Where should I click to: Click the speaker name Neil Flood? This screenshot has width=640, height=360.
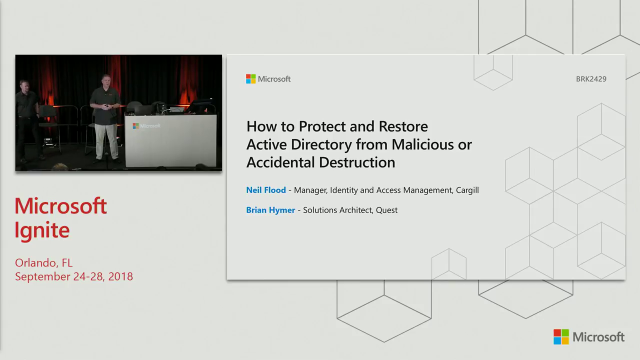coord(266,190)
